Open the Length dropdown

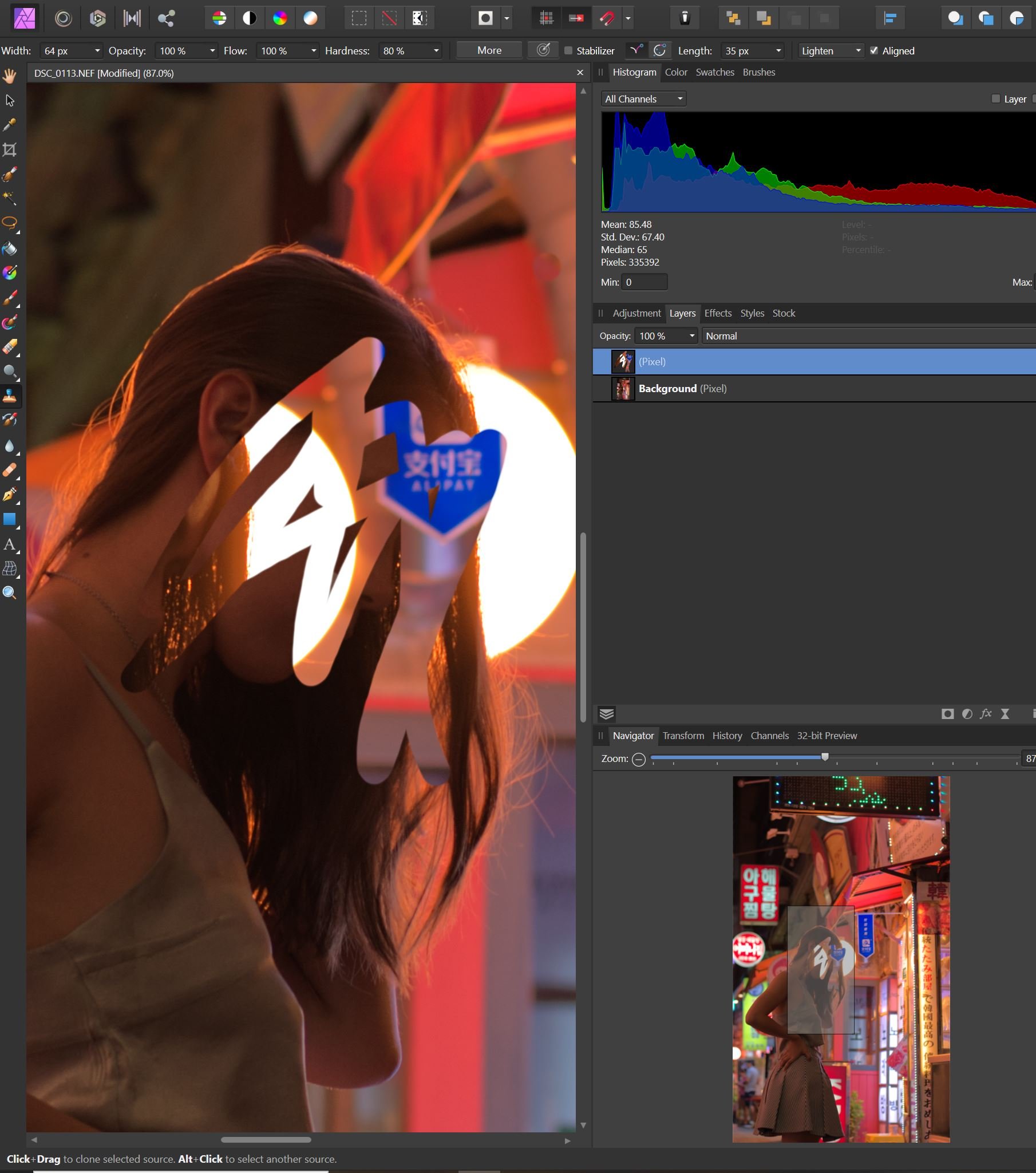click(778, 51)
